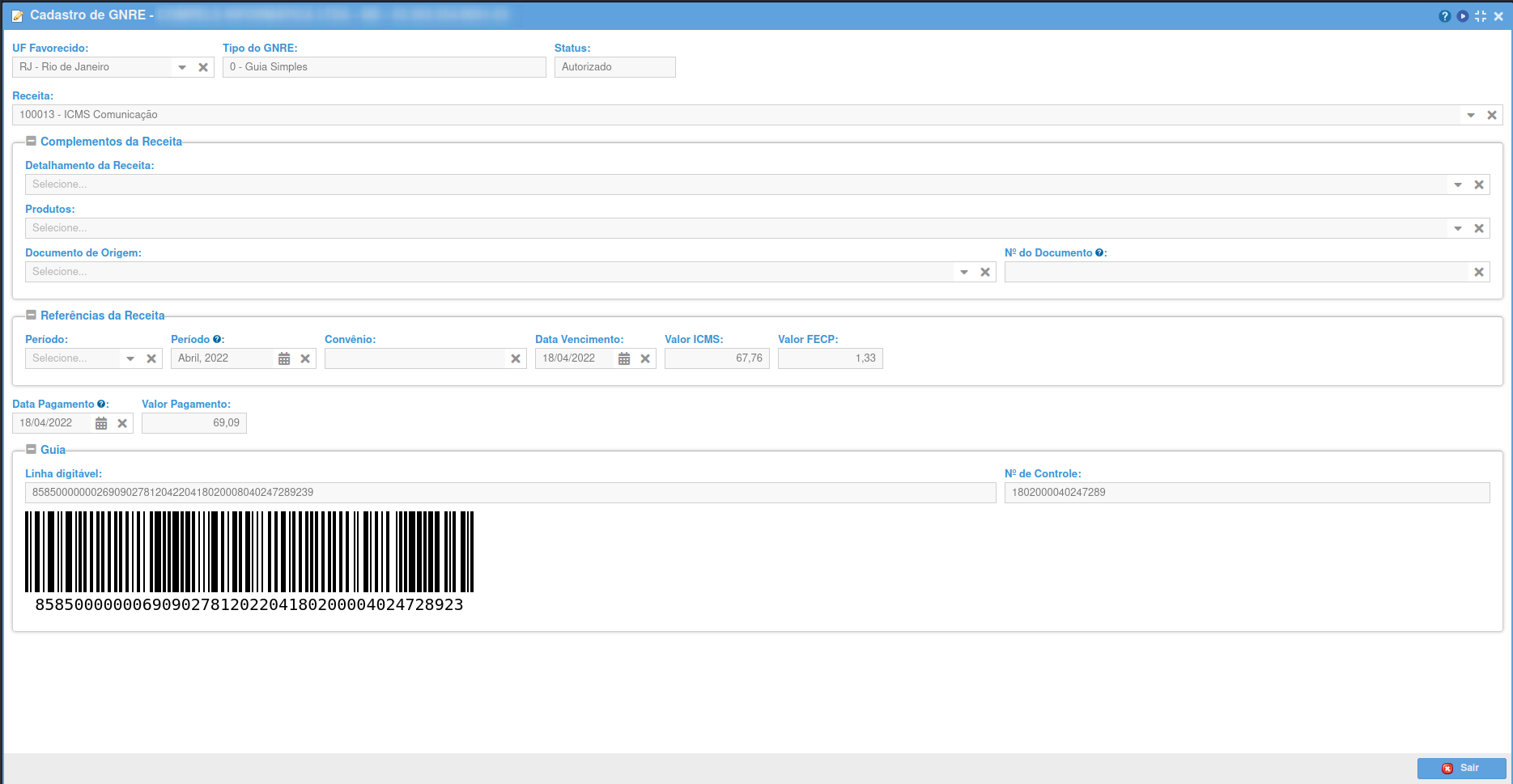This screenshot has width=1513, height=784.
Task: Click the Data Pagamento date 18/04/2022 field
Action: click(52, 423)
